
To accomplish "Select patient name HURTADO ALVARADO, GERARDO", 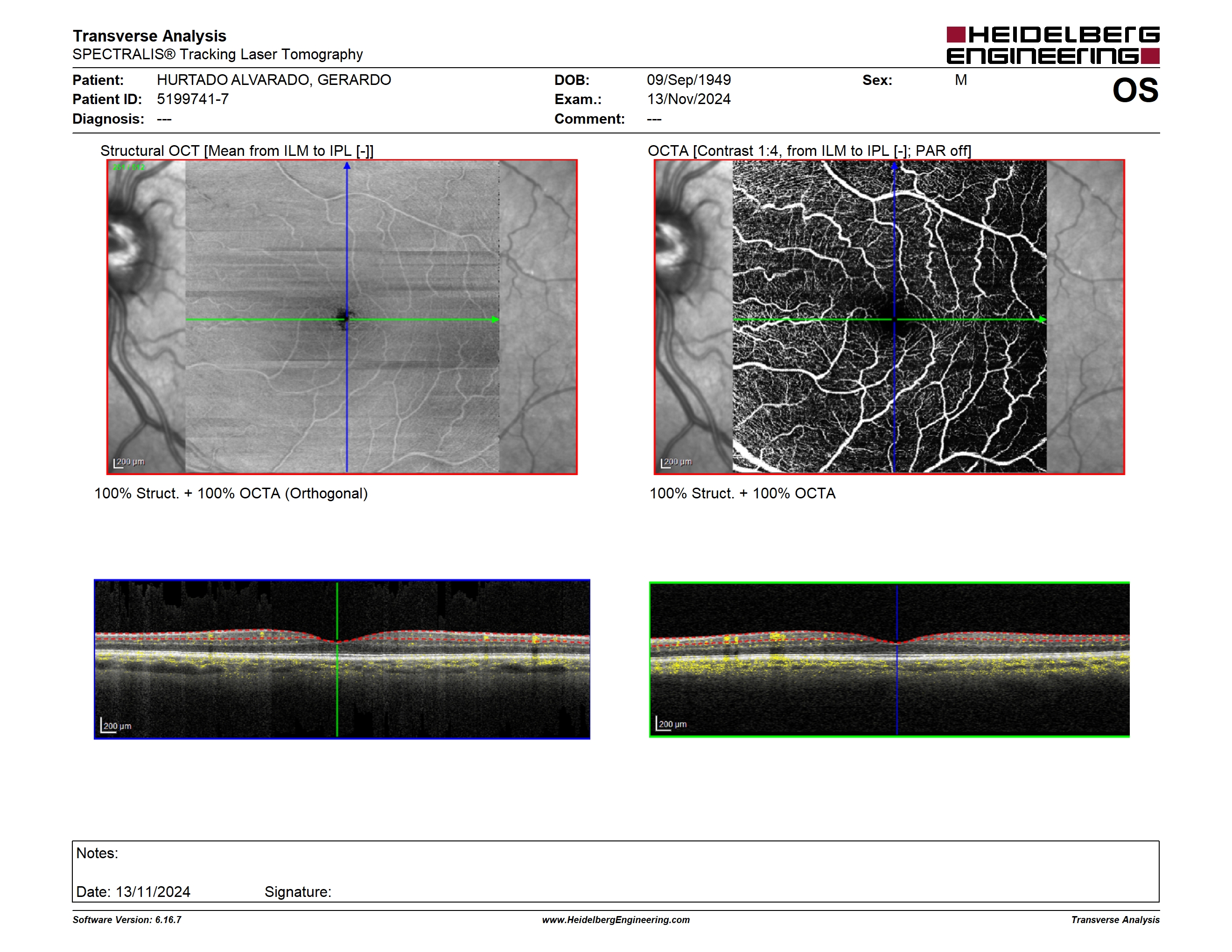I will click(x=273, y=79).
